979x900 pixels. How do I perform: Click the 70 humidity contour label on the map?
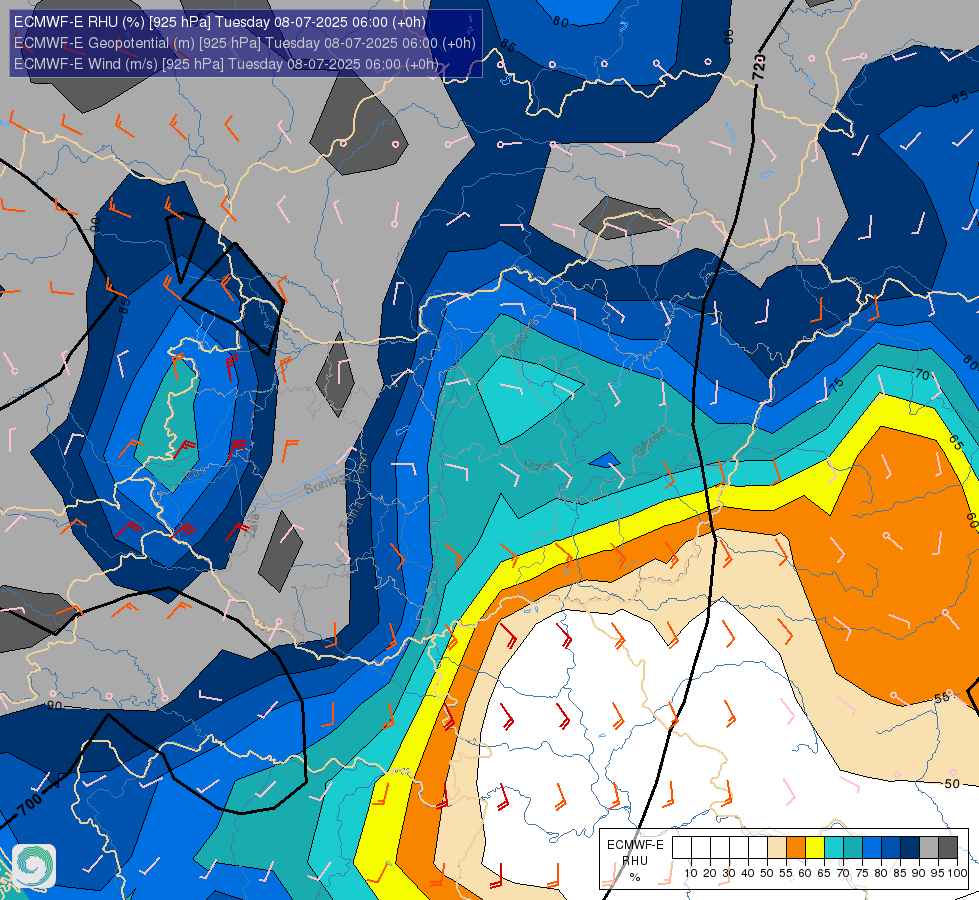(x=922, y=375)
